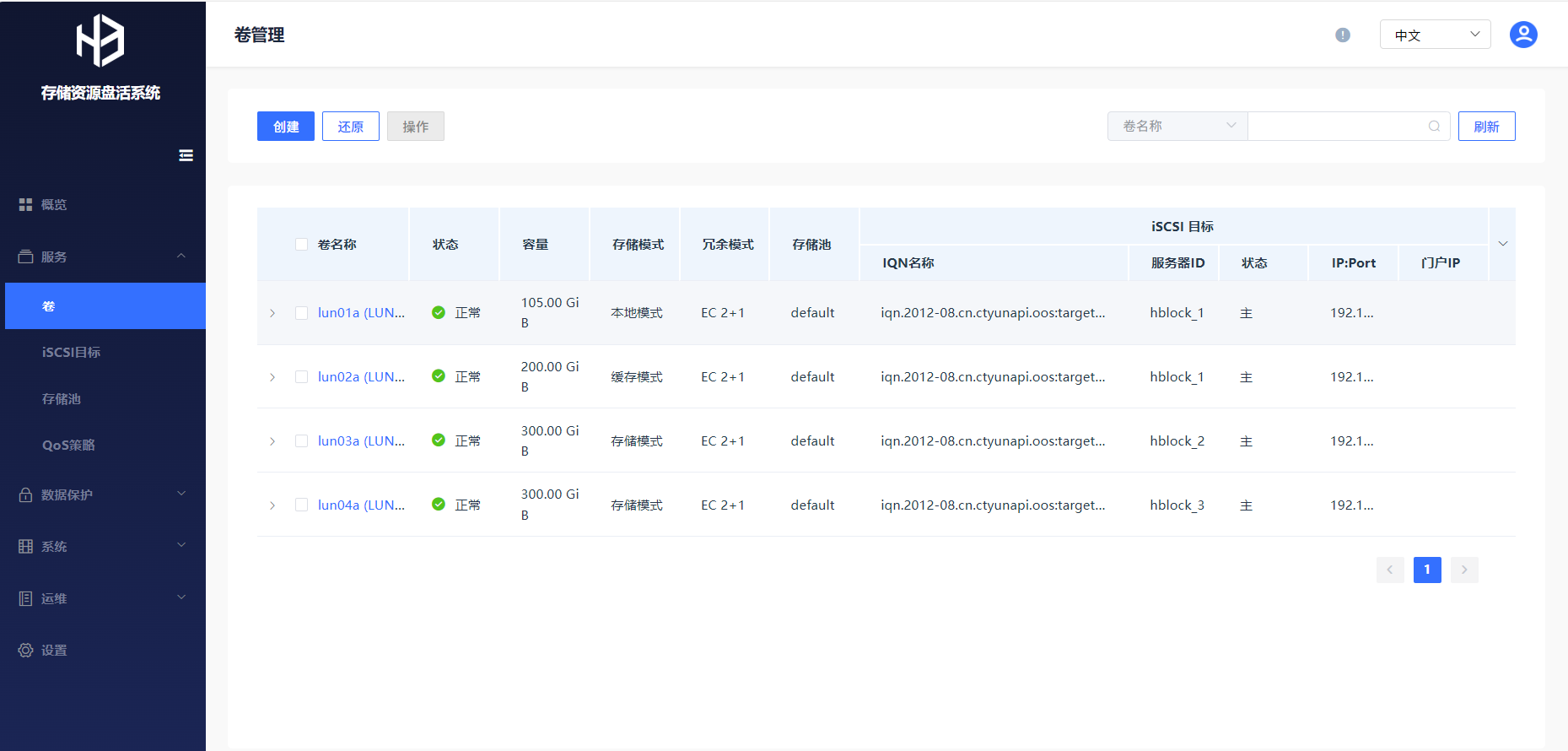Open the 卷名称 search filter dropdown
The height and width of the screenshot is (751, 1568).
(1177, 127)
